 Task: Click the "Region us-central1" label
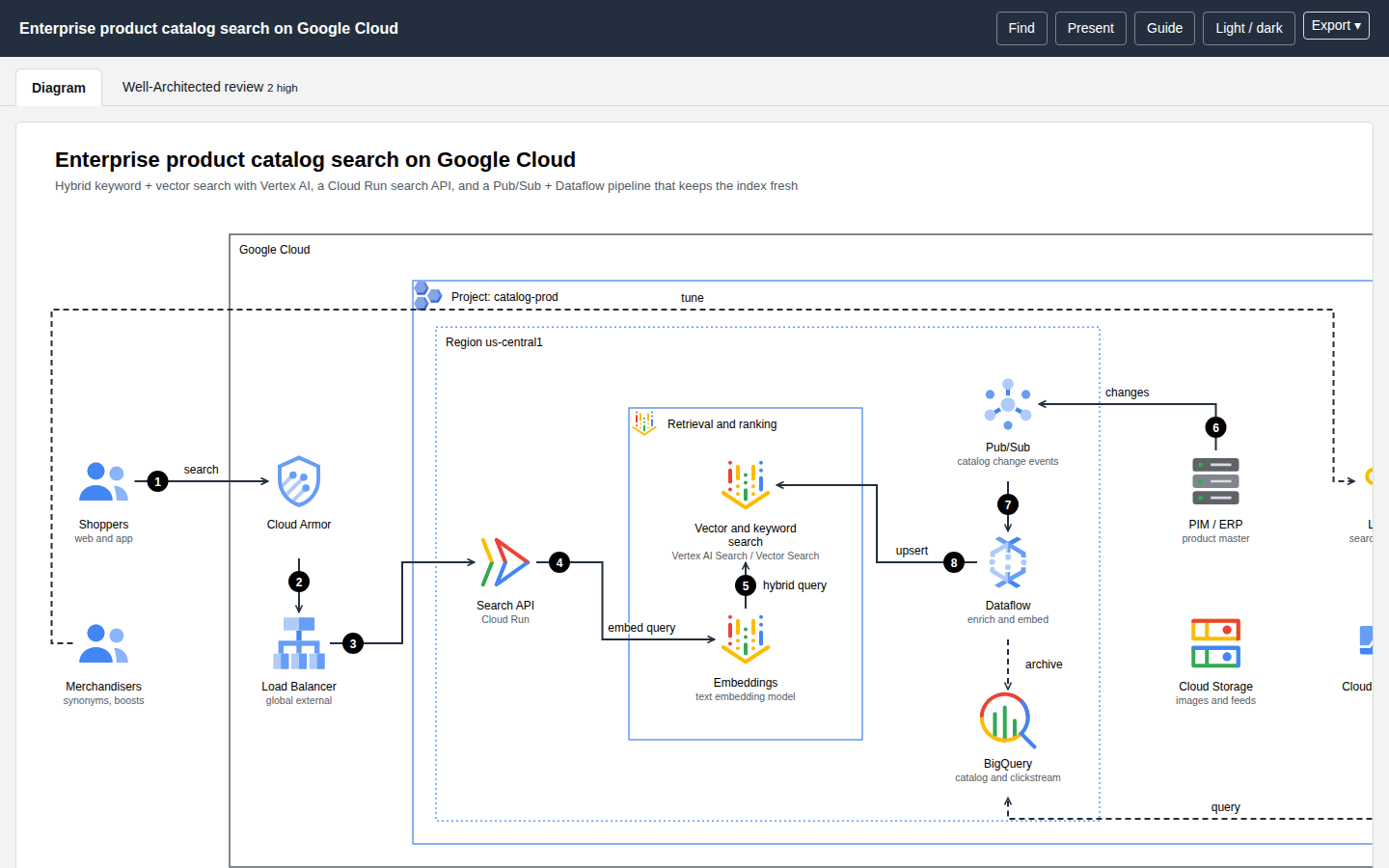[494, 342]
